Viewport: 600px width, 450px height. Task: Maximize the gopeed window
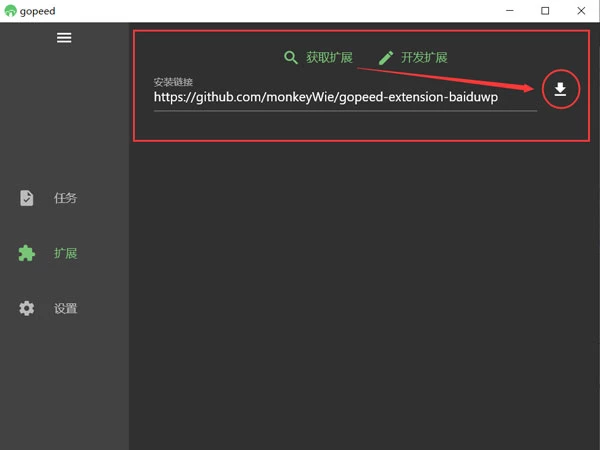[x=545, y=11]
